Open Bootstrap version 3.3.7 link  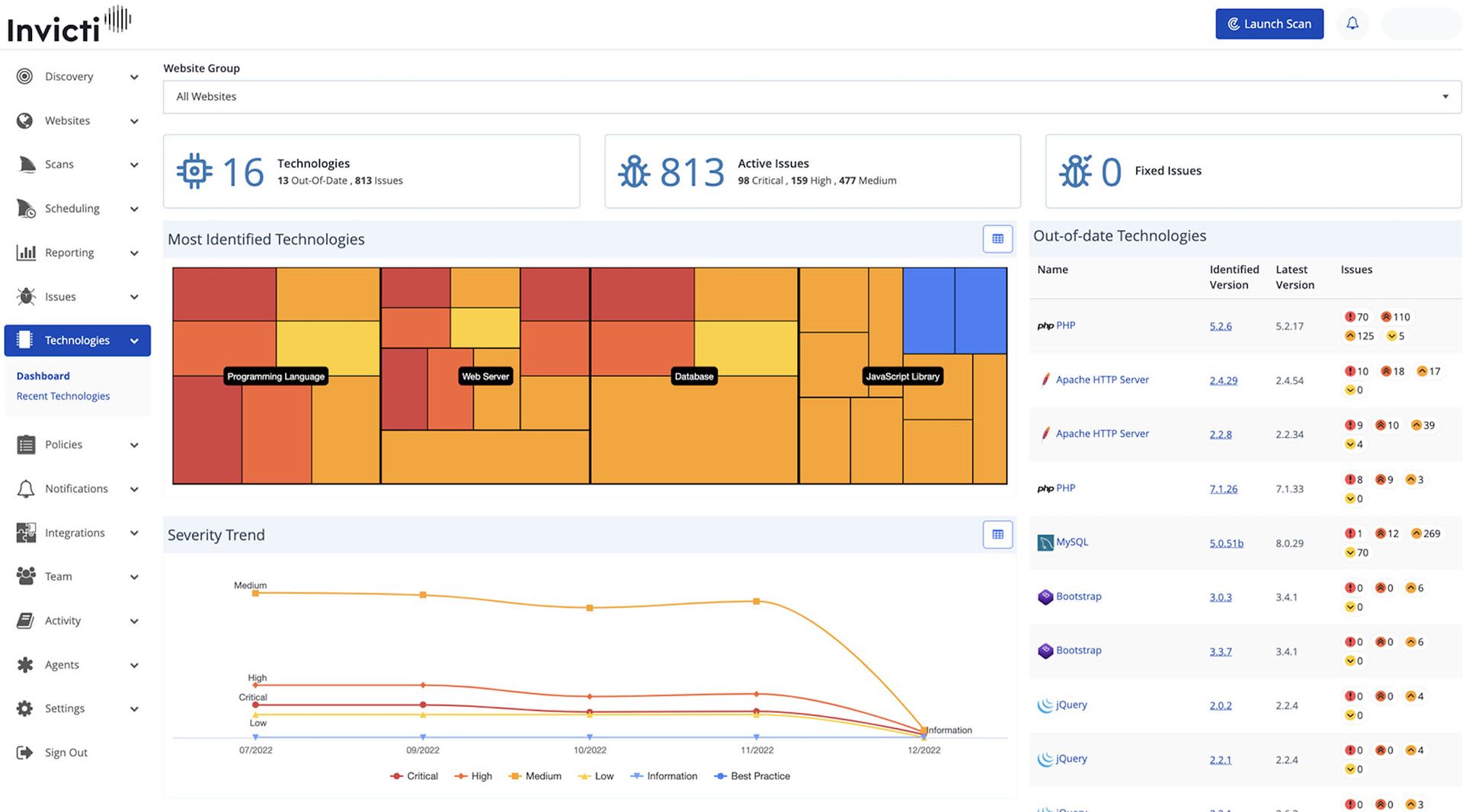(1221, 651)
